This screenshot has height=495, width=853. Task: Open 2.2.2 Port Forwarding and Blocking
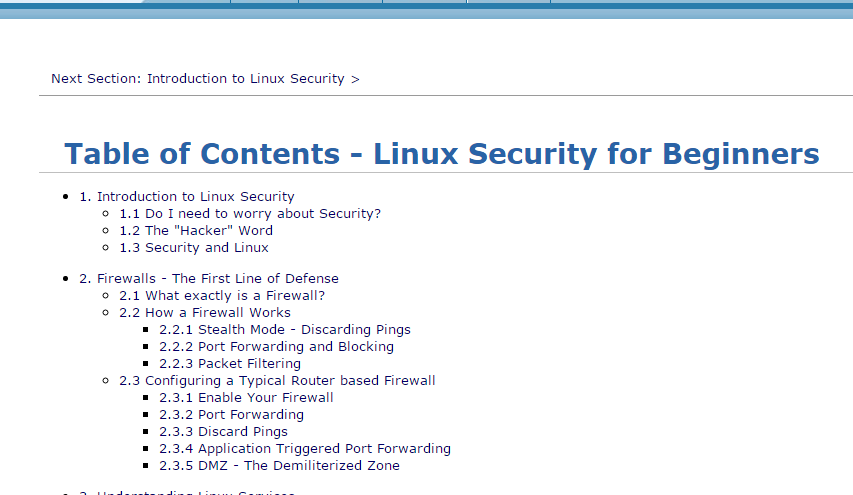point(276,346)
